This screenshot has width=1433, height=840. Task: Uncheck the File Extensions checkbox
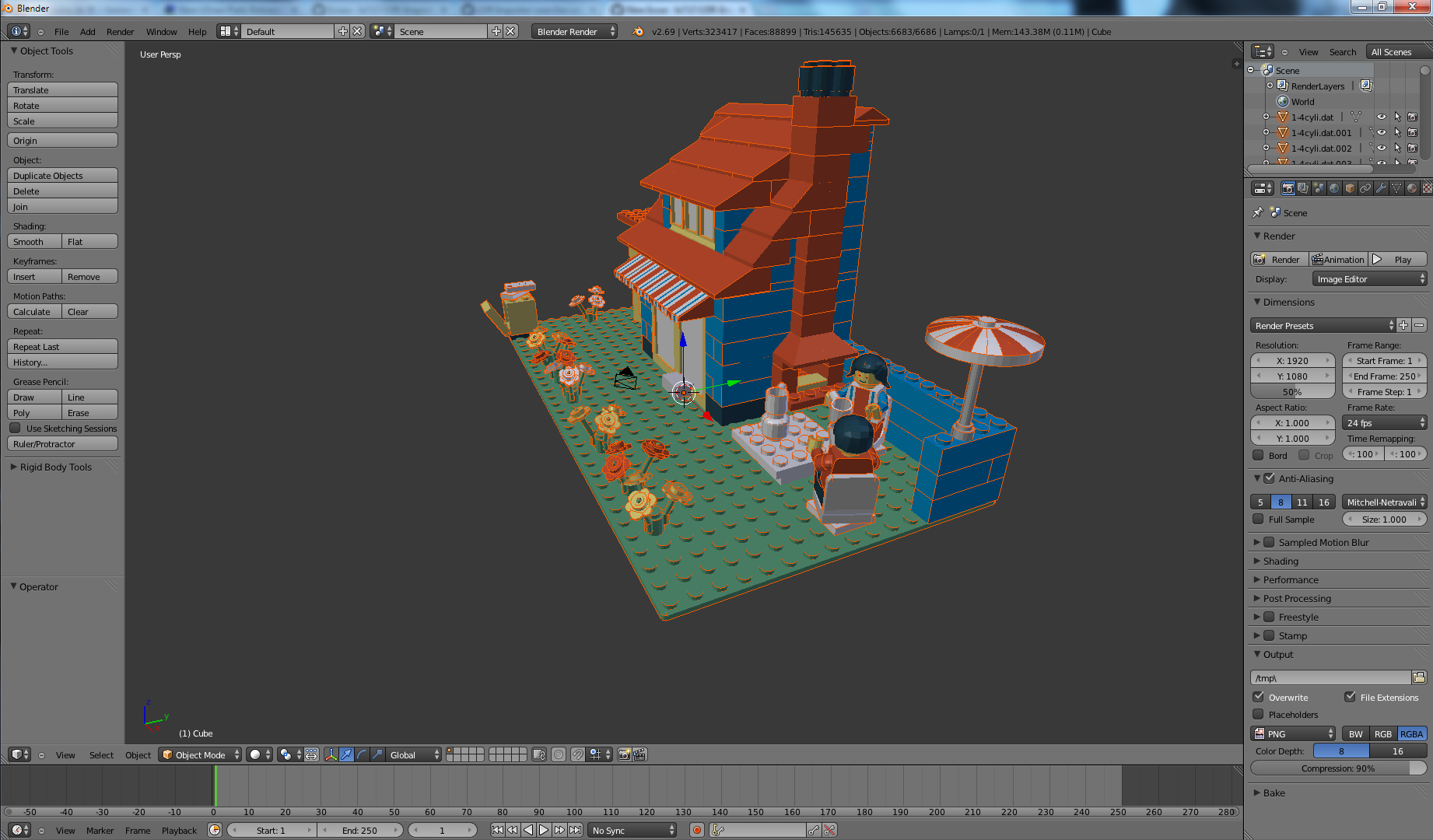click(1350, 697)
